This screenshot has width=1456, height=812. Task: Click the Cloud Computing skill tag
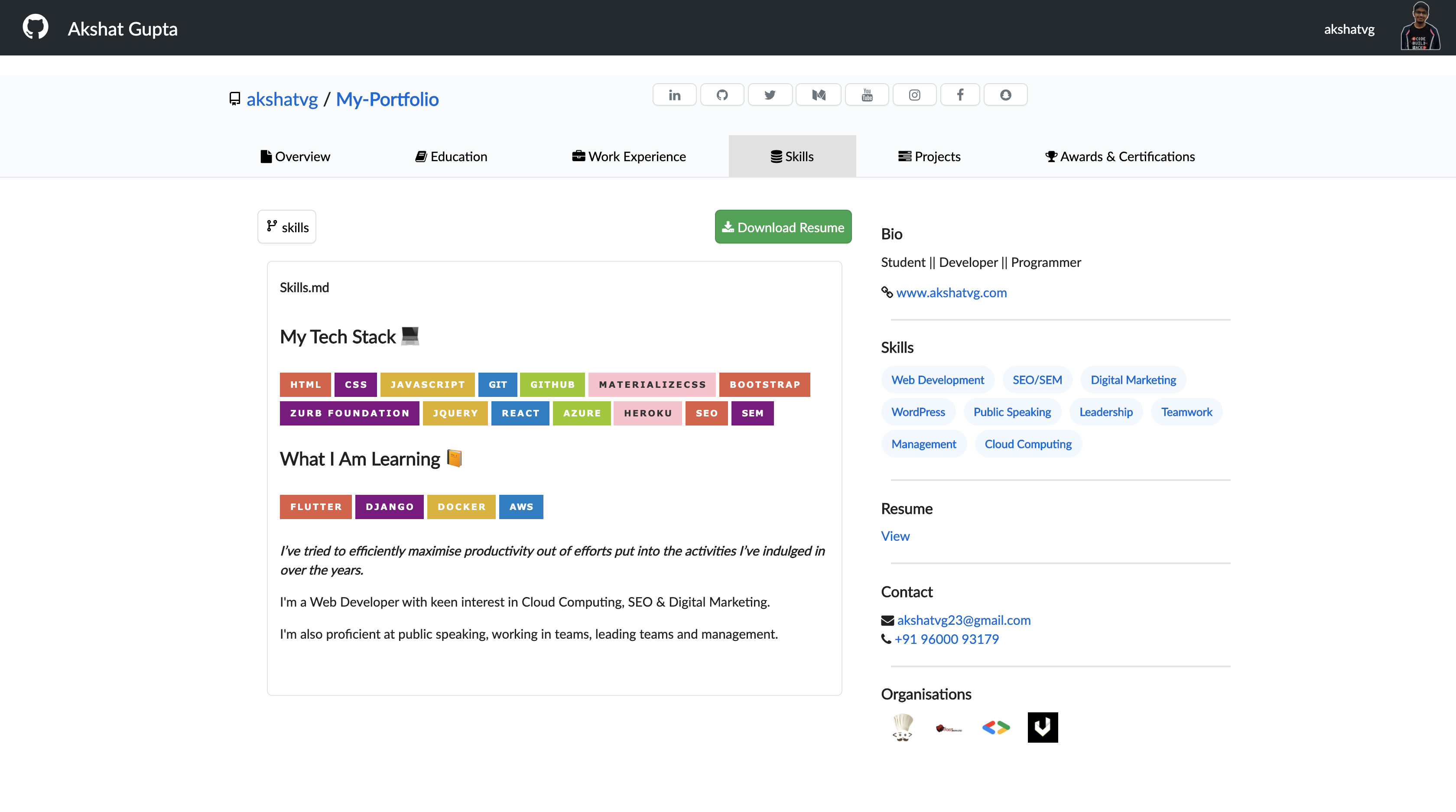[x=1028, y=445]
